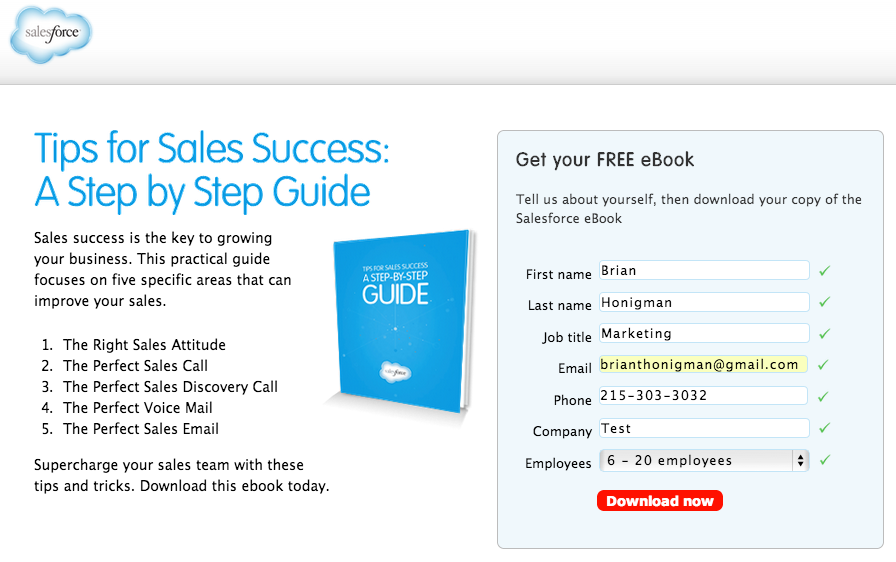Click the green checkmark beside Company
This screenshot has width=896, height=562.
(x=824, y=428)
